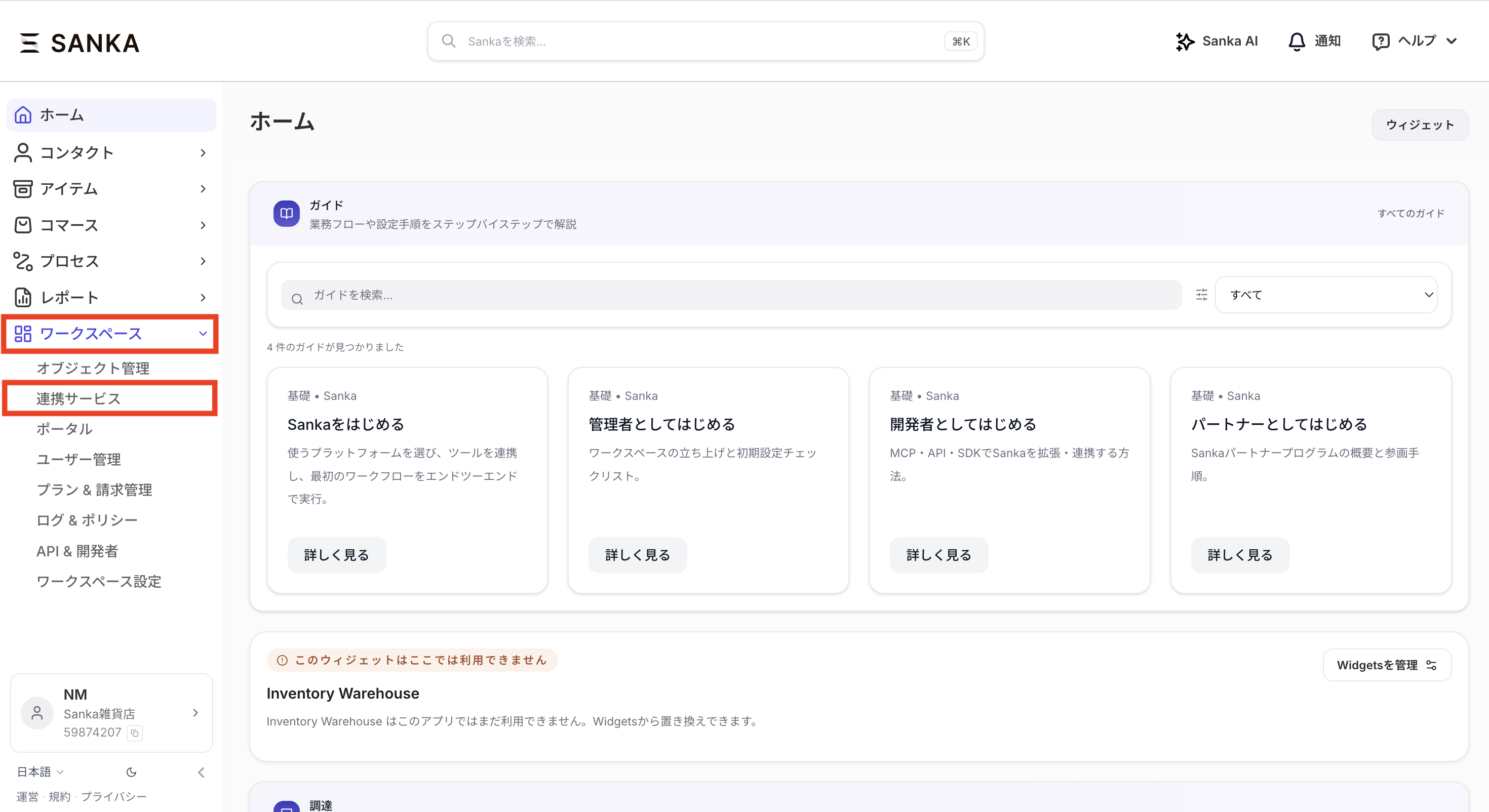
Task: Click the Sanka AI sparkle icon
Action: pos(1185,42)
